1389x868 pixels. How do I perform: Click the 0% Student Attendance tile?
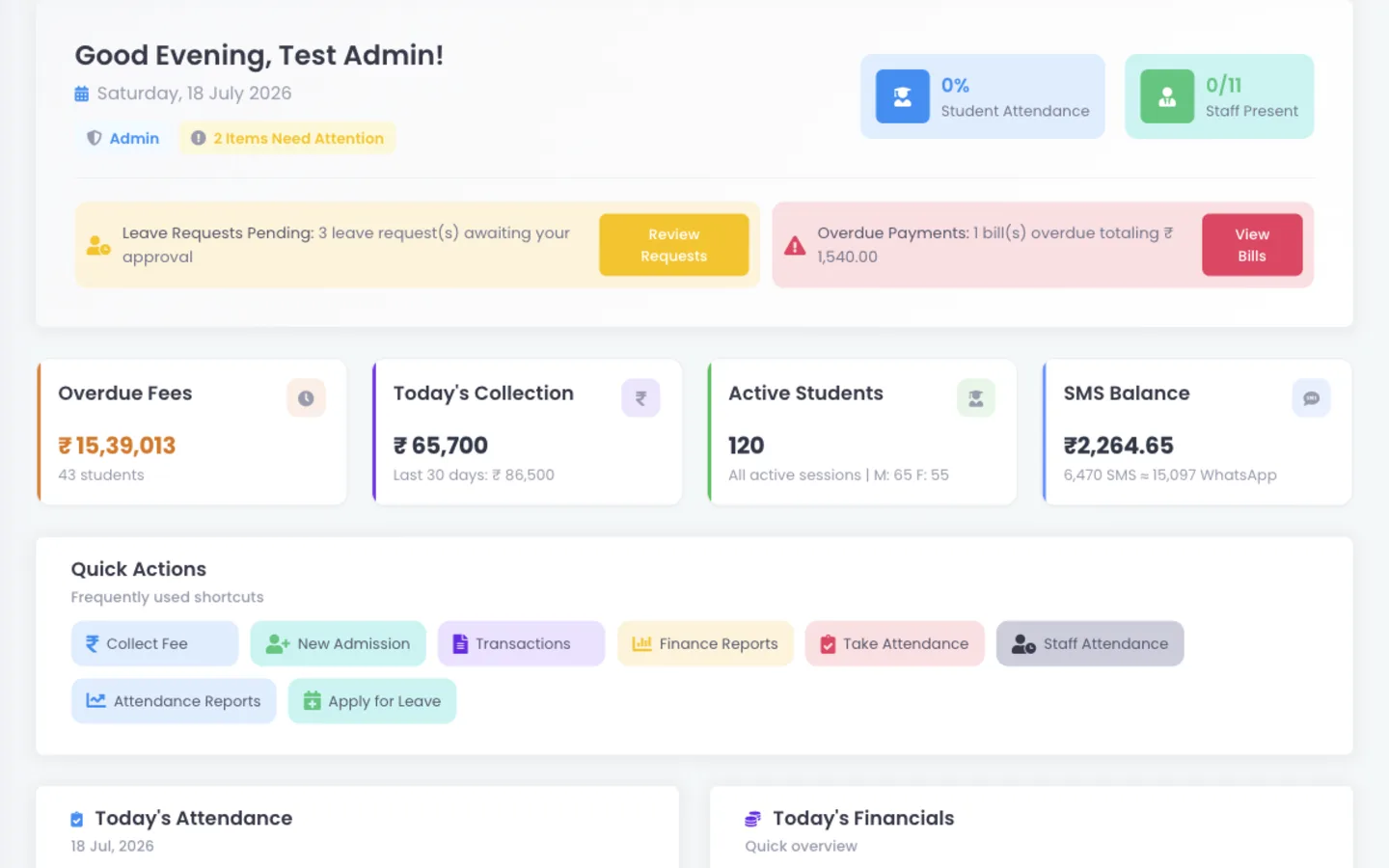[983, 96]
